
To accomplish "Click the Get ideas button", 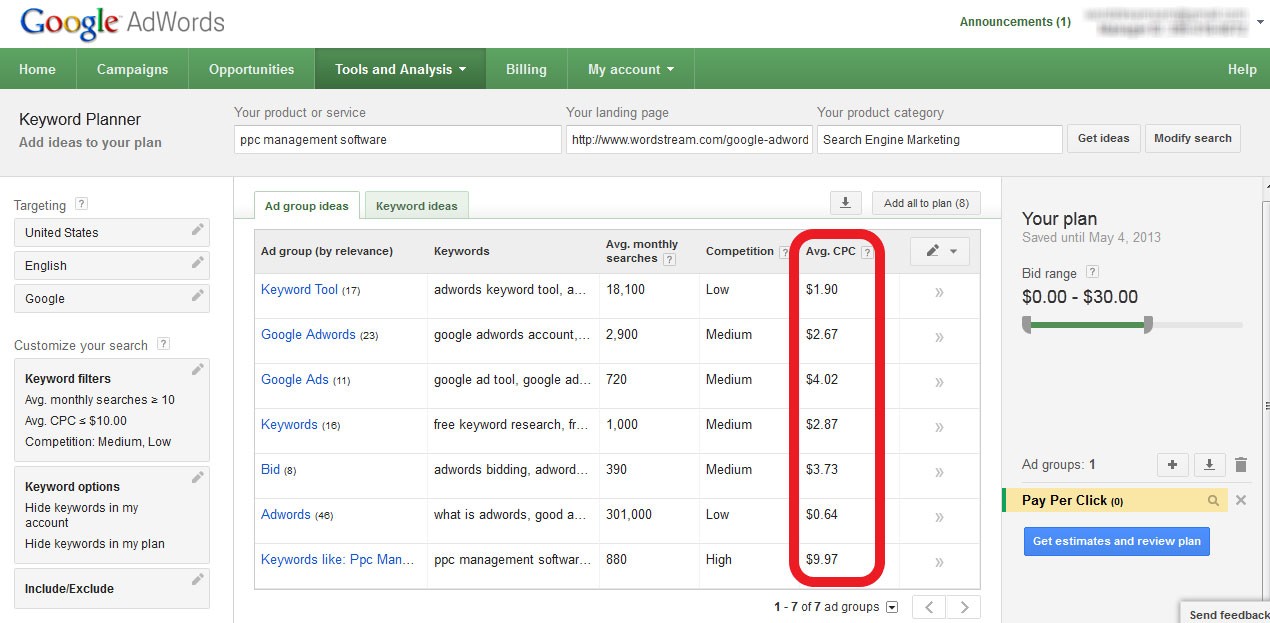I will [1103, 139].
